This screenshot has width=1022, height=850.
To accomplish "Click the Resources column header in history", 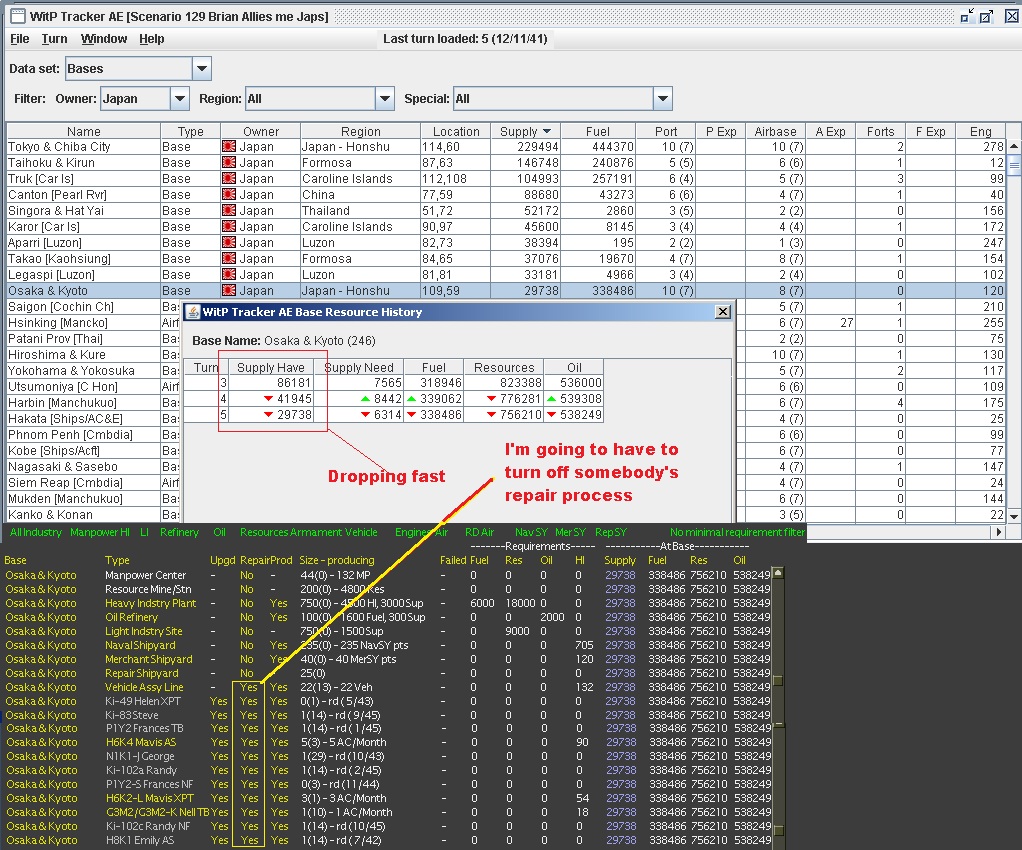I will (x=504, y=367).
